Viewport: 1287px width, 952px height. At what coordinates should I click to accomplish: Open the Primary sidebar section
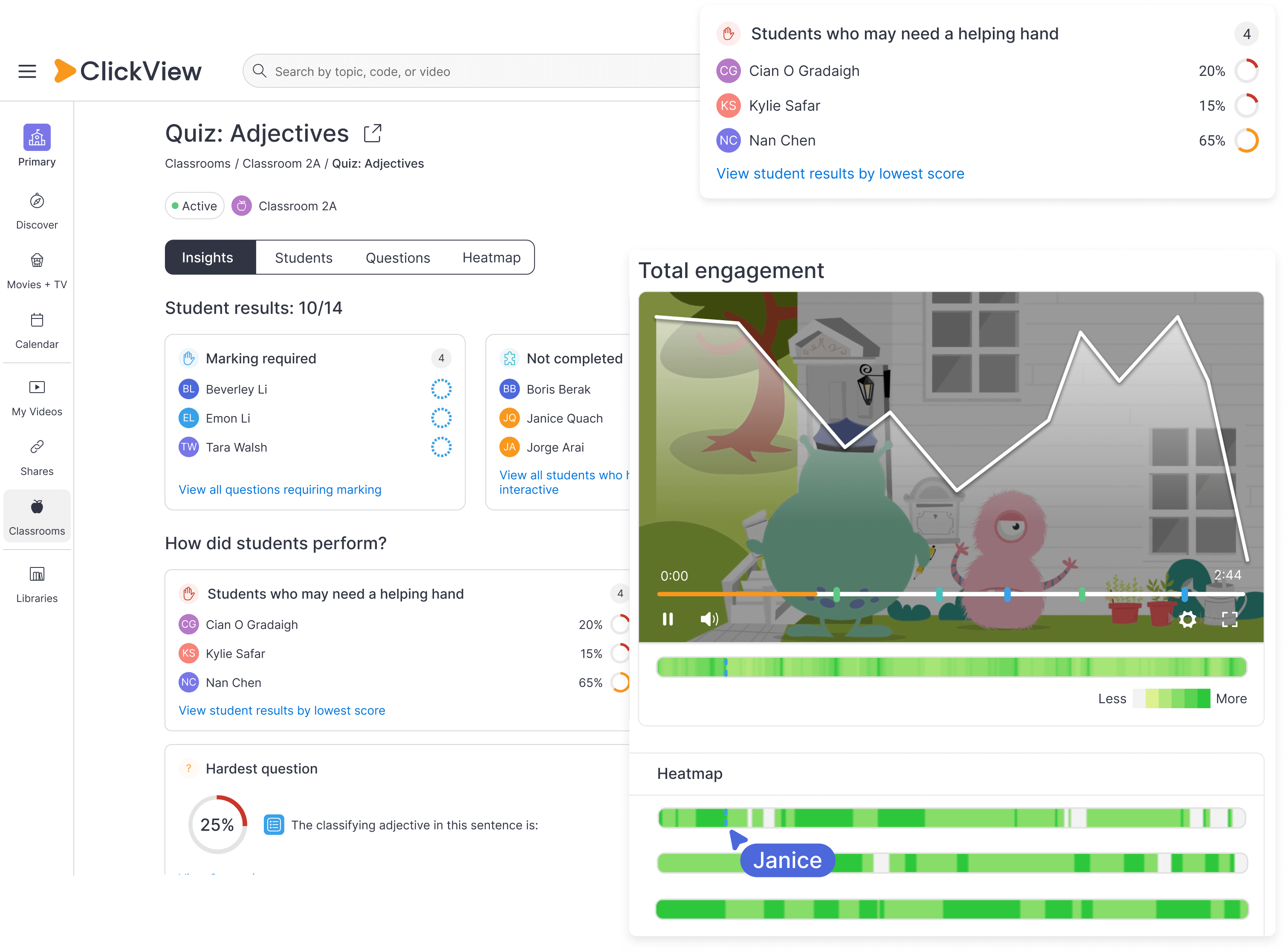coord(37,146)
